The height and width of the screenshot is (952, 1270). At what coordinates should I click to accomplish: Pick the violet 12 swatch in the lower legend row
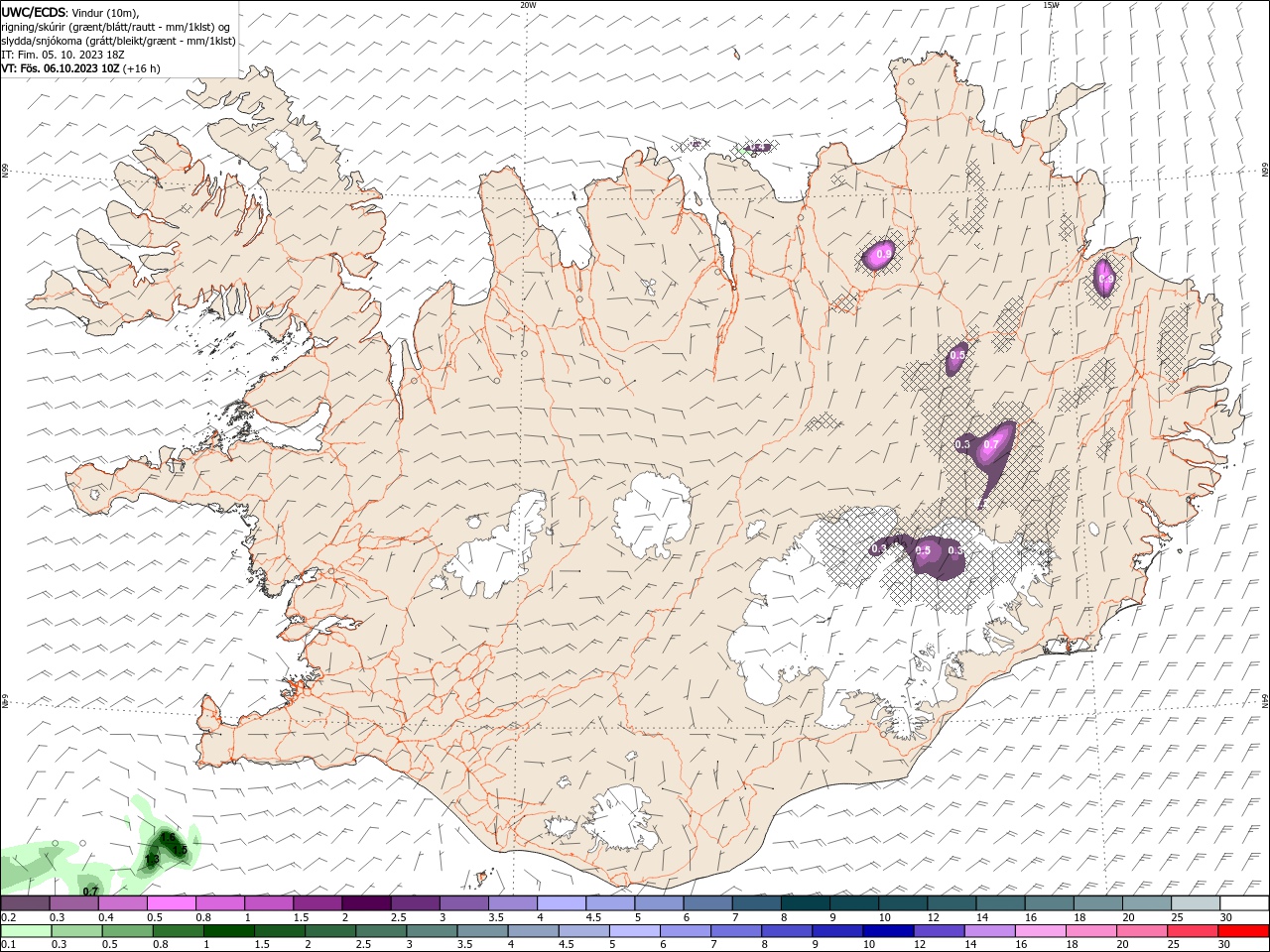(939, 931)
